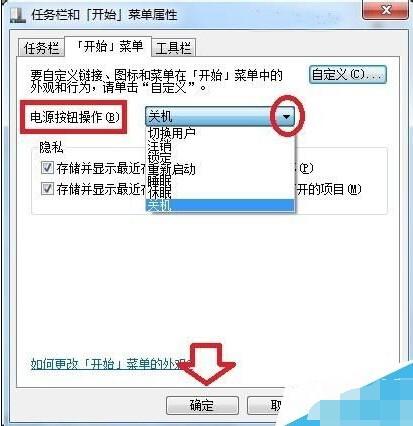Click the taskbar properties window title icon
This screenshot has height=426, width=413.
point(17,15)
